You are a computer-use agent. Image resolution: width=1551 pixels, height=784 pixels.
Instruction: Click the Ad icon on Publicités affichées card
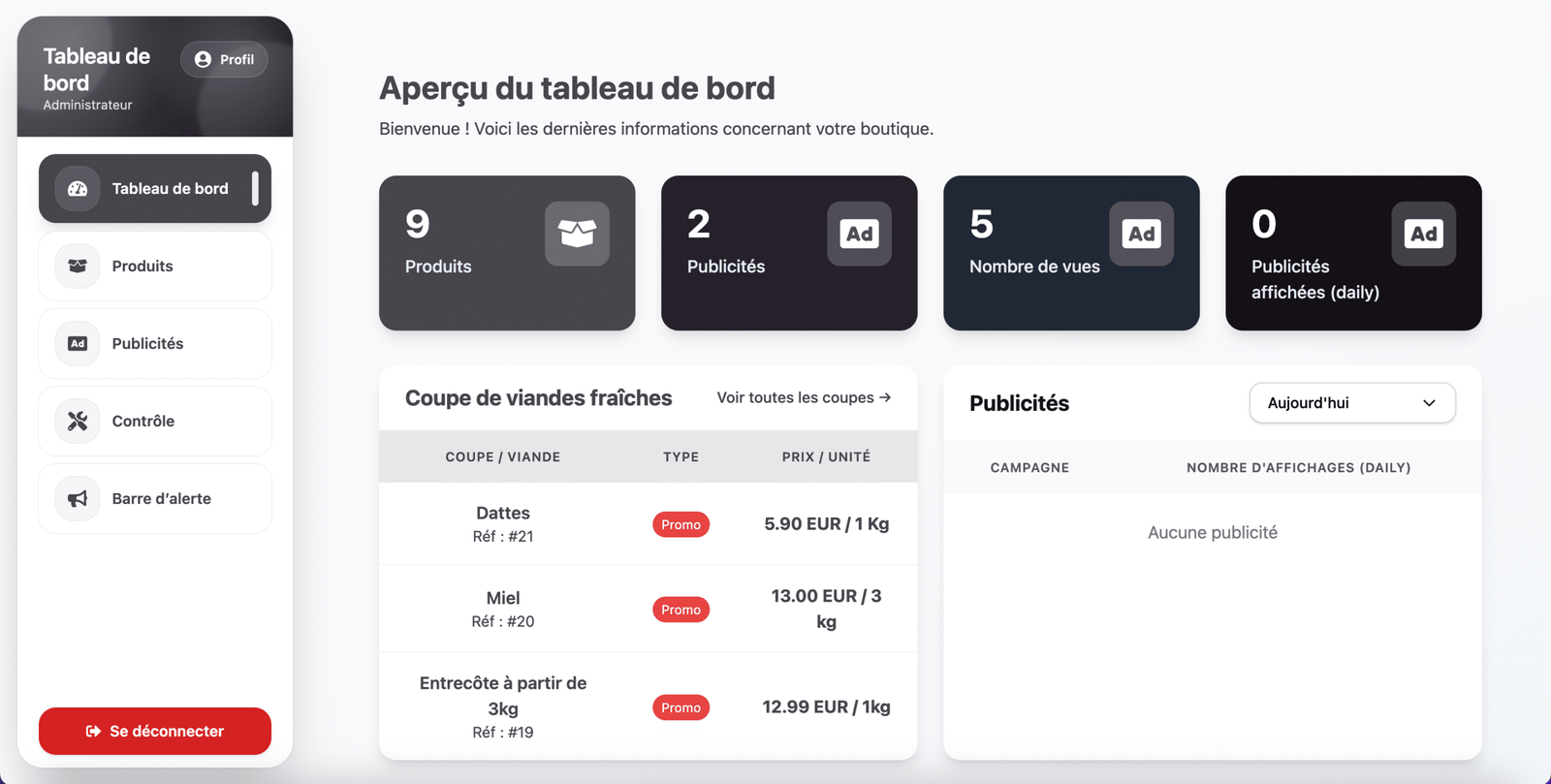pyautogui.click(x=1423, y=234)
